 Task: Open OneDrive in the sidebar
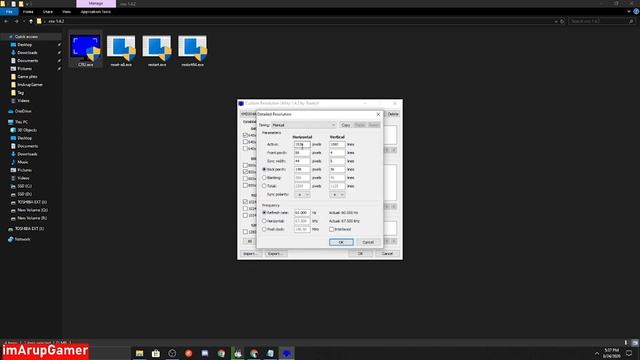coord(23,111)
